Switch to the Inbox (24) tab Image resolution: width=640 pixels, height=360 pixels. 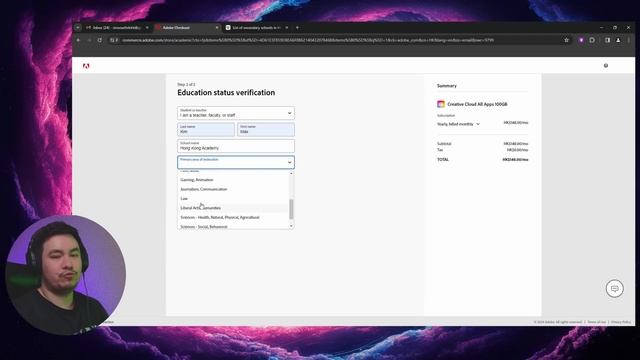pos(116,27)
